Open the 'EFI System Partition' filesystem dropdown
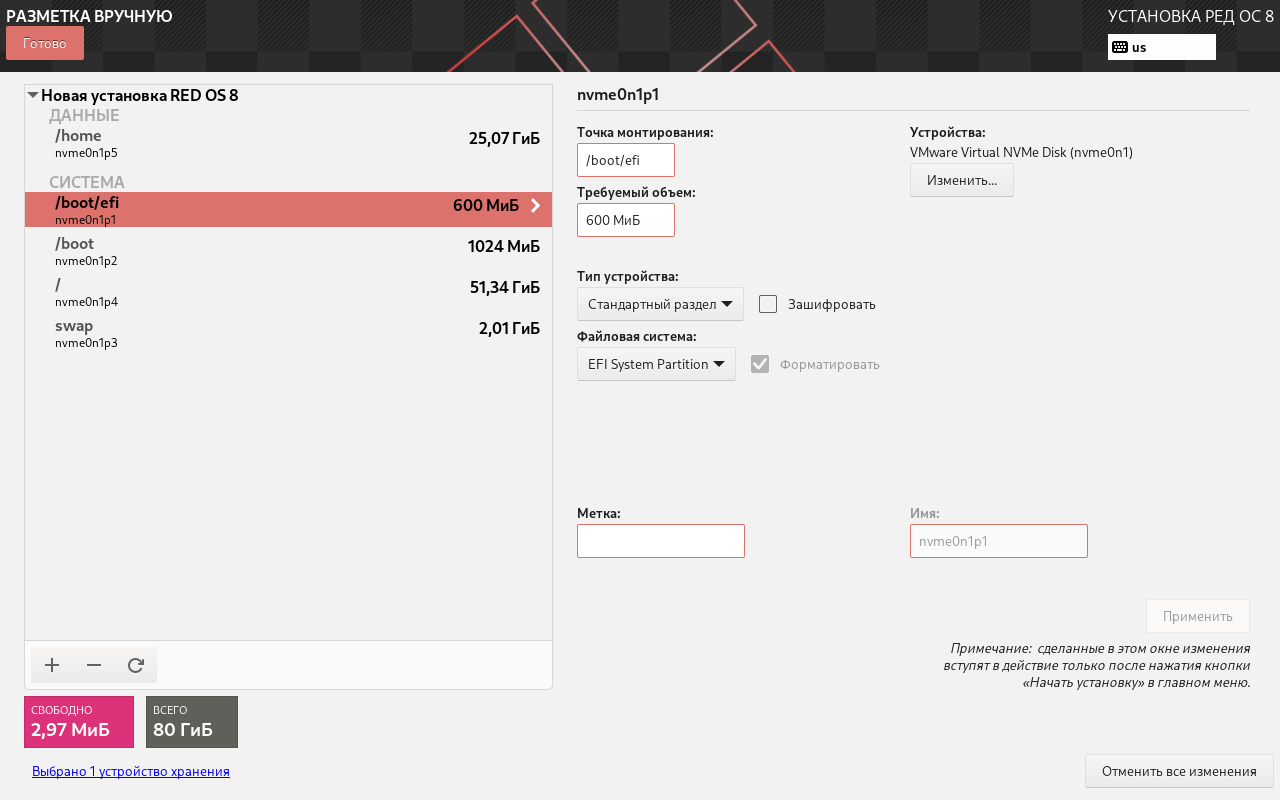The height and width of the screenshot is (800, 1280). pos(656,364)
